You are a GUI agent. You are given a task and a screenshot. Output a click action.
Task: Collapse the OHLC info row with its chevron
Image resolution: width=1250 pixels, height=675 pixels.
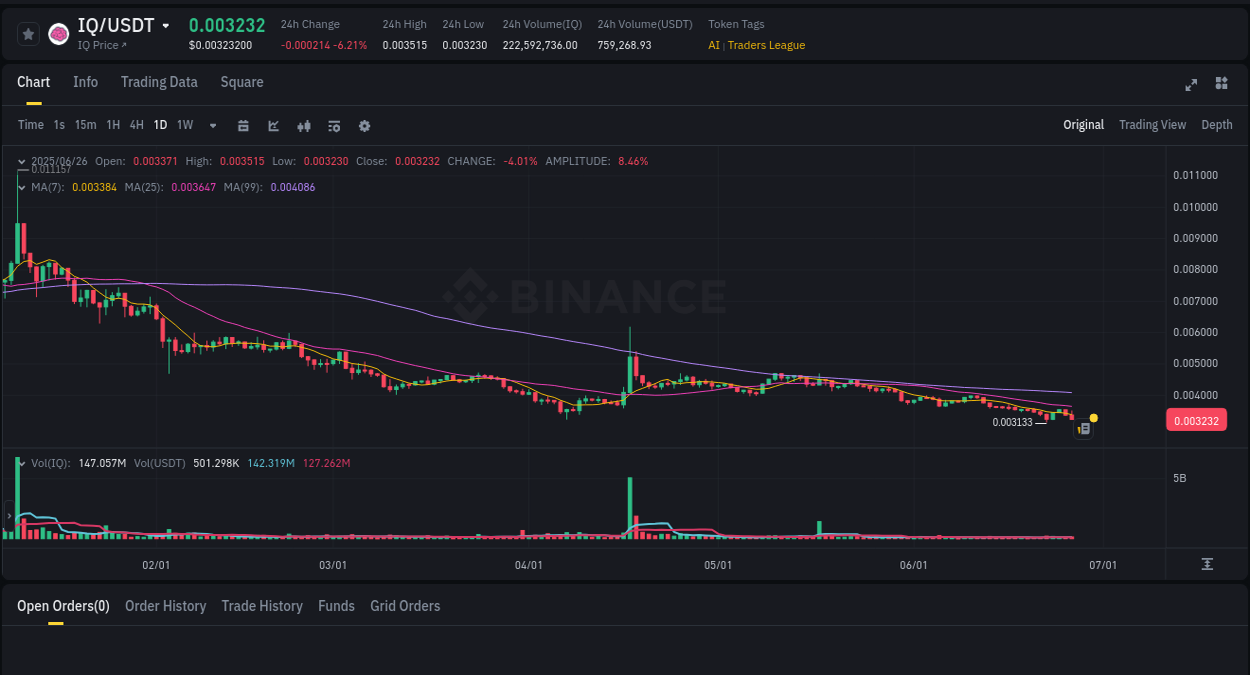pyautogui.click(x=21, y=160)
